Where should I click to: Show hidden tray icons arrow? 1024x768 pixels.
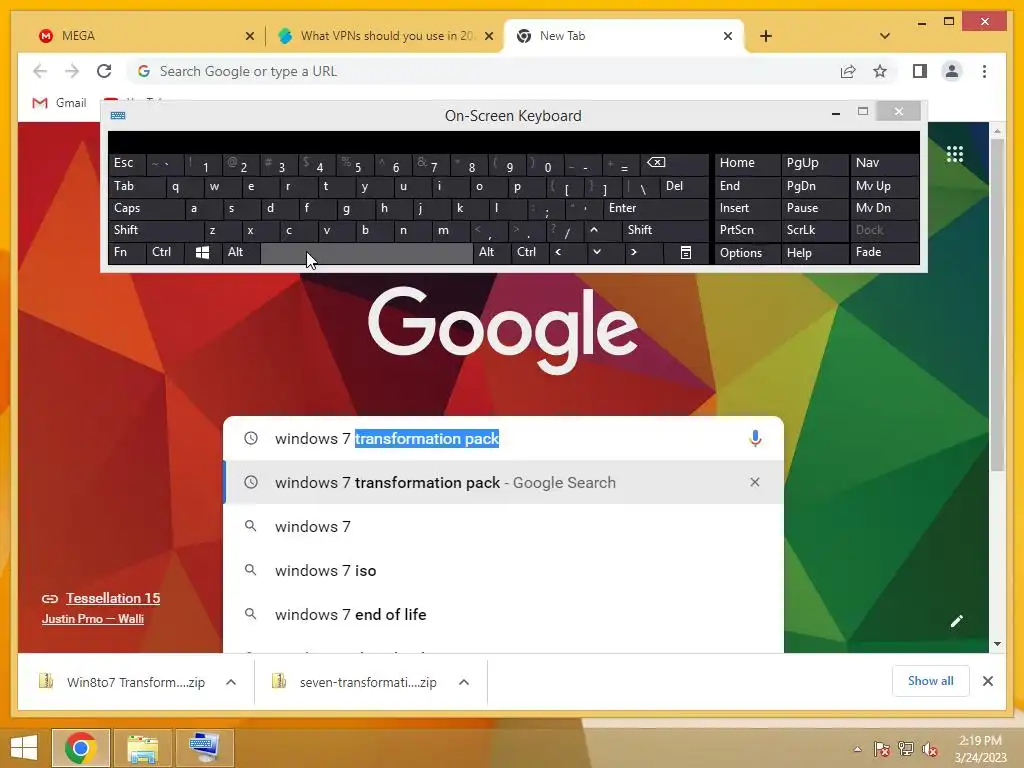tap(857, 749)
